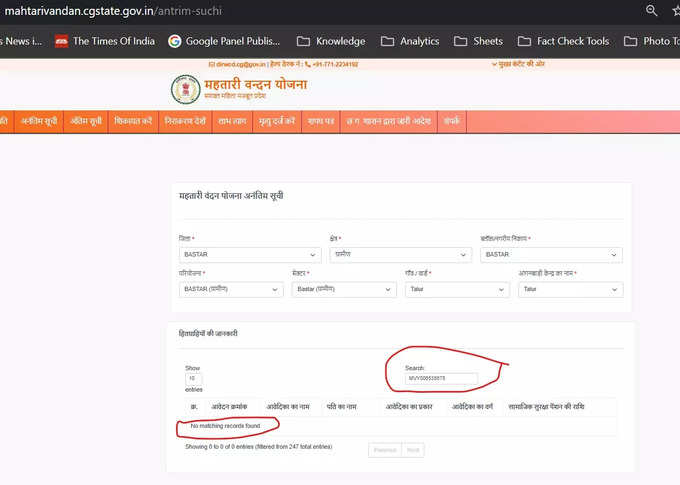Image resolution: width=680 pixels, height=485 pixels.
Task: Click the browser zoom magnifier icon
Action: point(651,11)
